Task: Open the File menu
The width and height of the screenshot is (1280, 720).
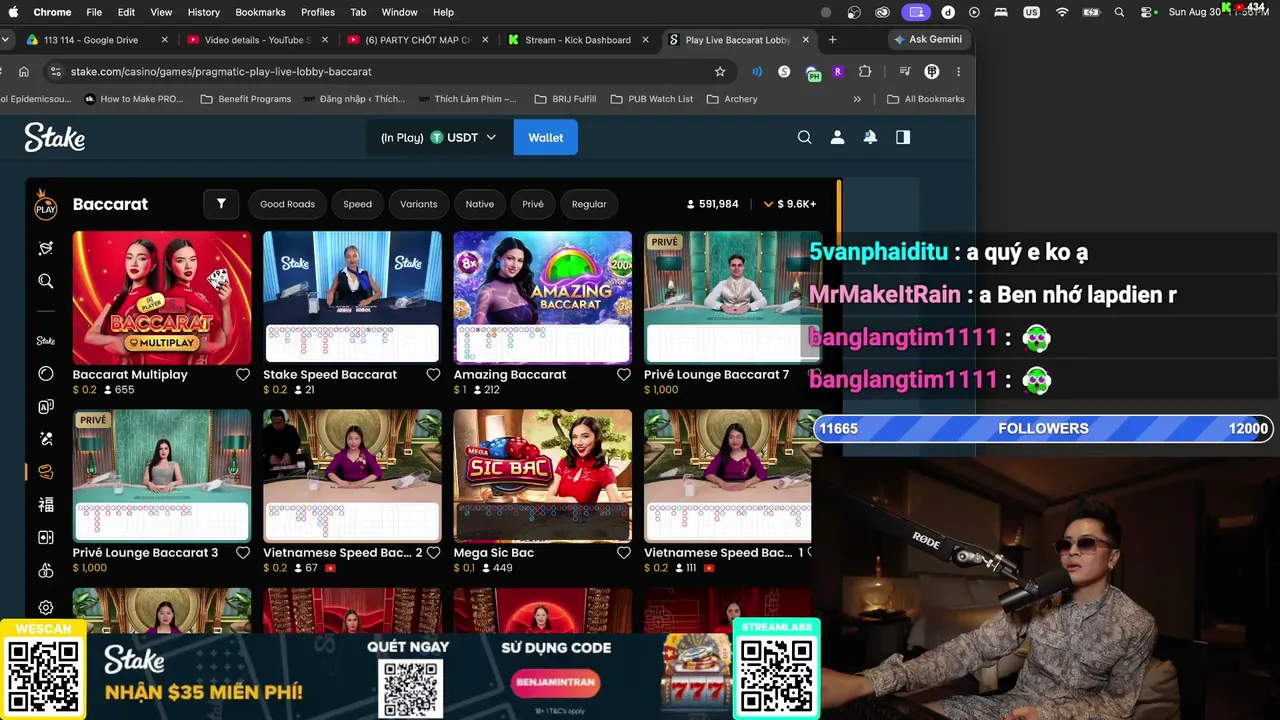Action: pyautogui.click(x=94, y=12)
